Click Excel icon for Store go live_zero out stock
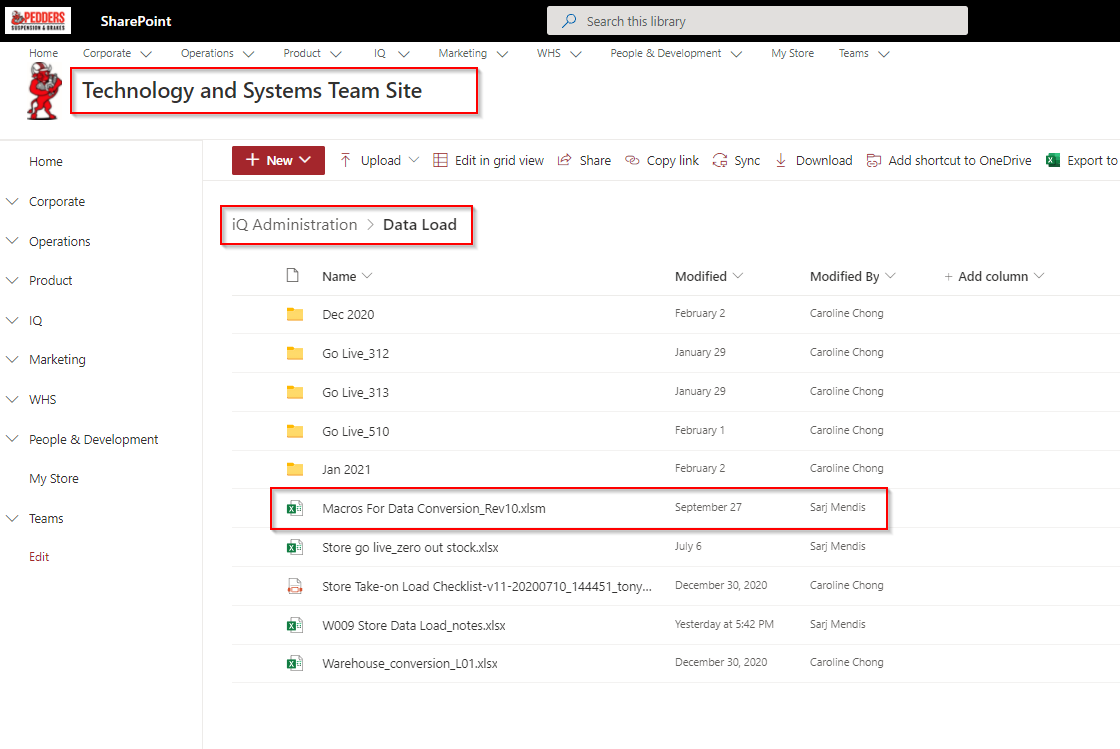The image size is (1120, 749). pos(294,547)
